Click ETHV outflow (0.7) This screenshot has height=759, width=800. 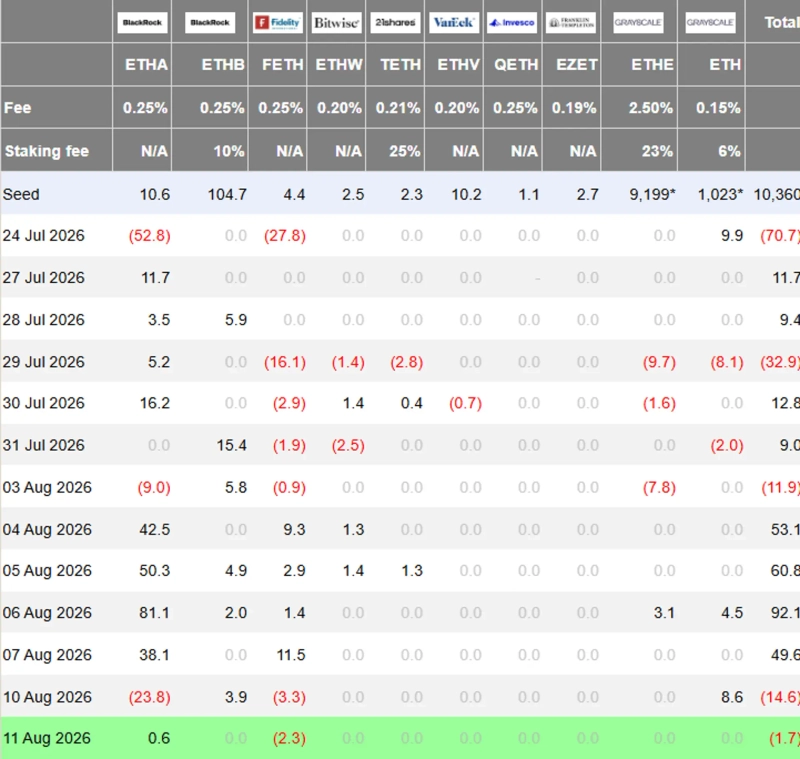[465, 403]
